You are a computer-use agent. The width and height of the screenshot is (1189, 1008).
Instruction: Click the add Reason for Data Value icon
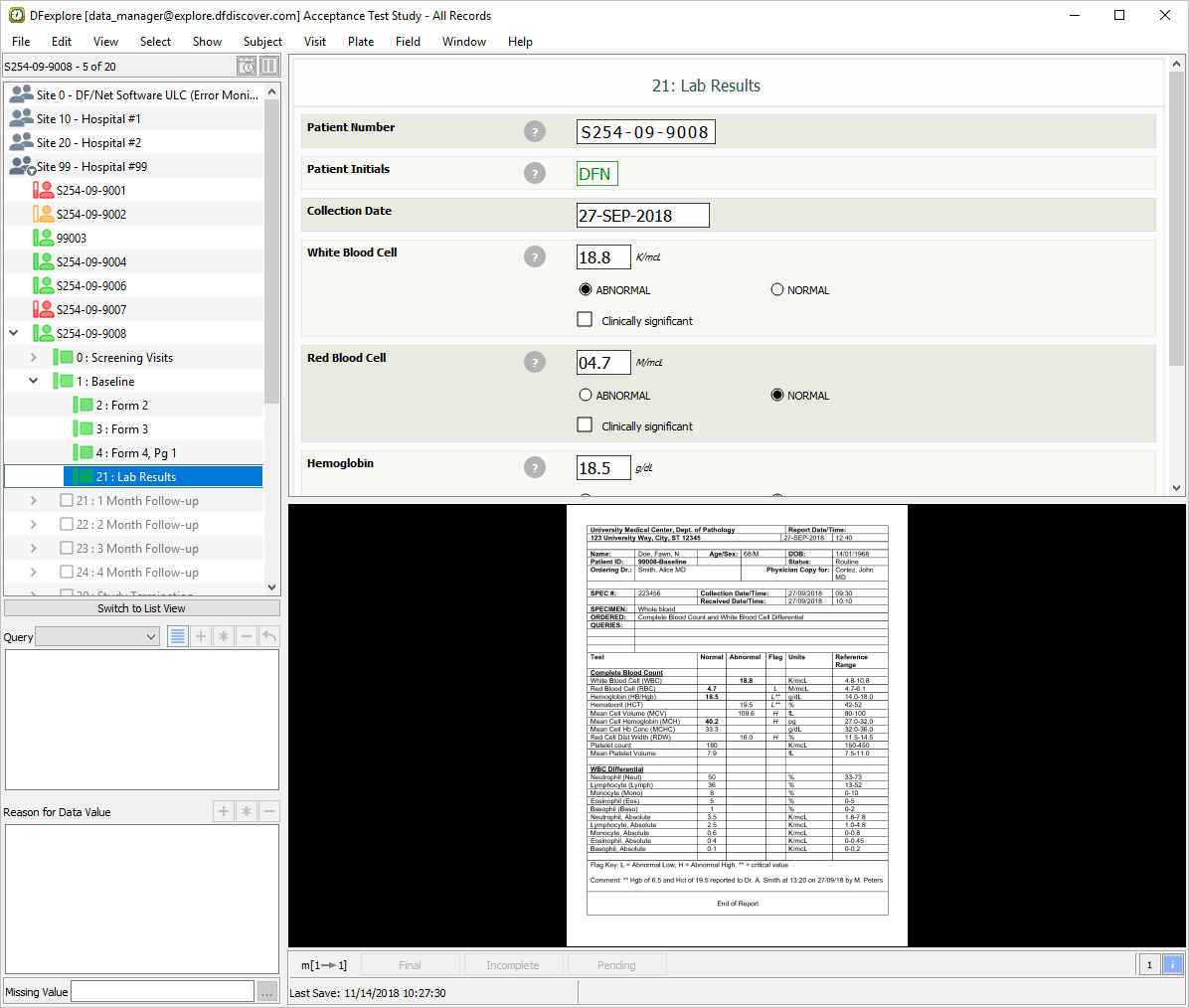coord(224,812)
